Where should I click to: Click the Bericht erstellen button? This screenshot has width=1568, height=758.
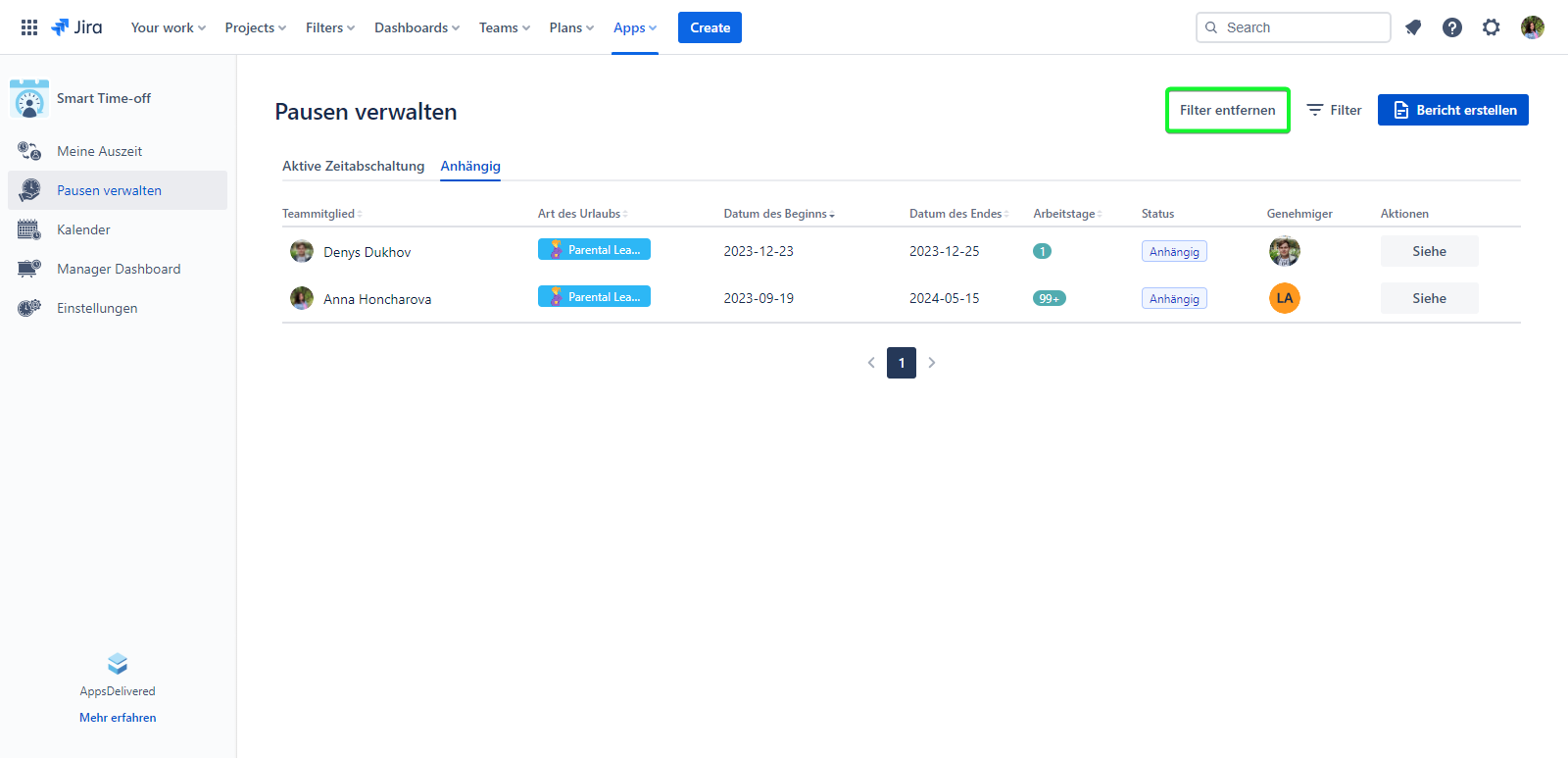click(x=1452, y=110)
